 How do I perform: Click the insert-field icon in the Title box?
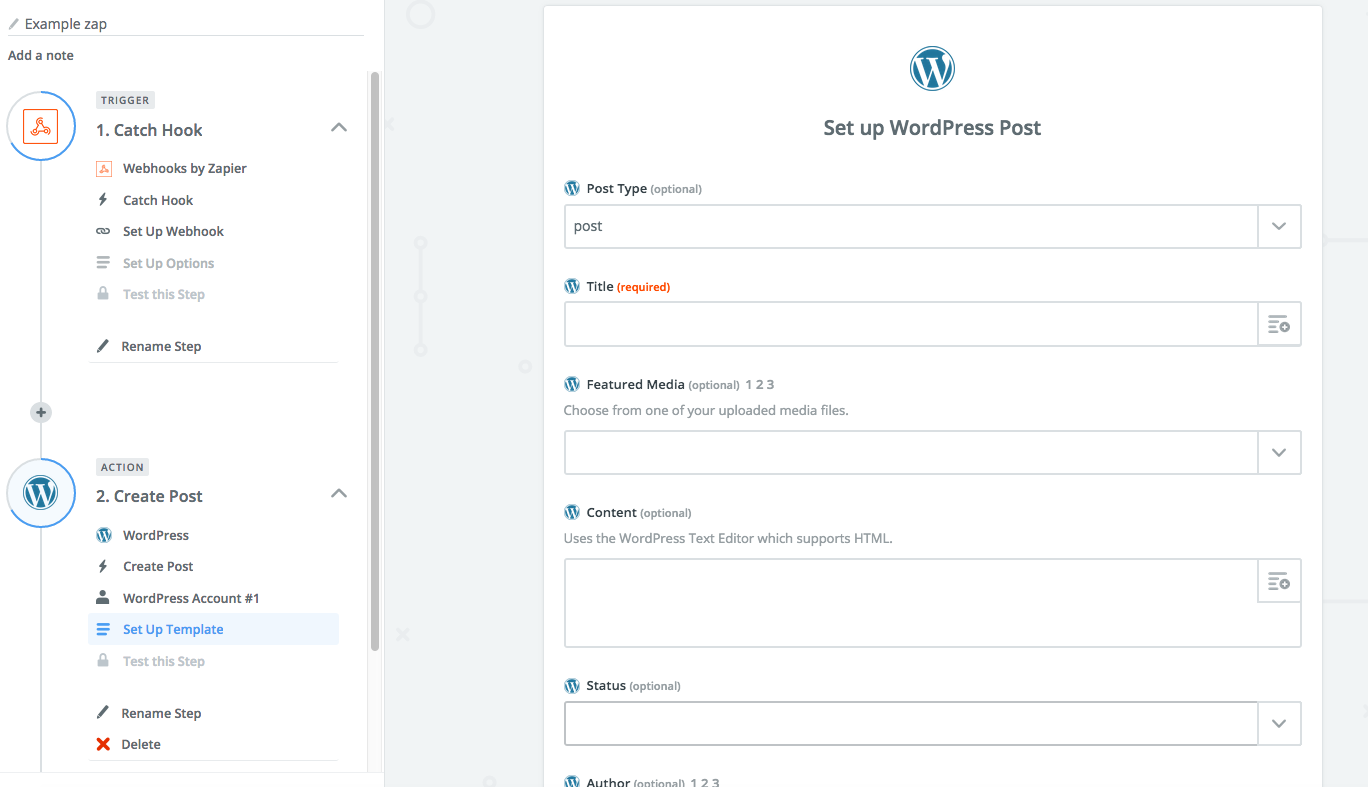tap(1279, 324)
